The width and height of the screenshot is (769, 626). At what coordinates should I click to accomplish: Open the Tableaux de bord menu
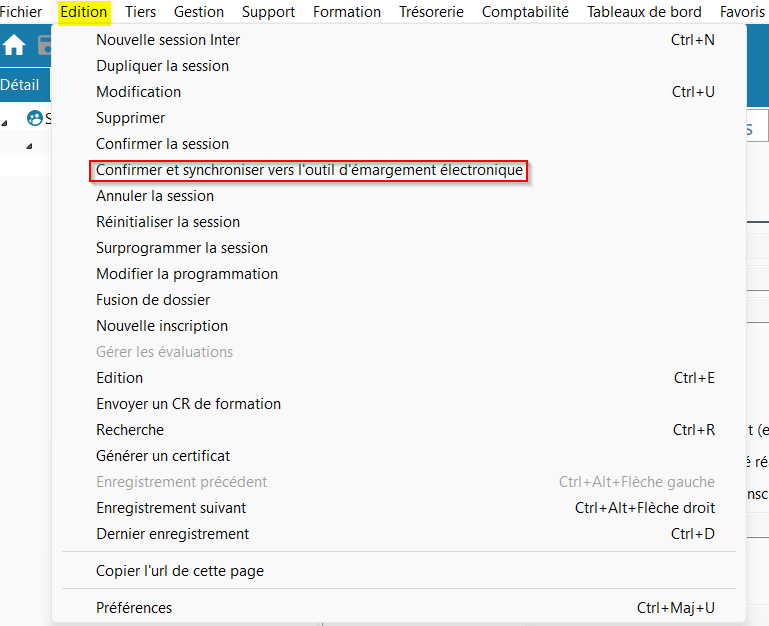click(x=644, y=12)
